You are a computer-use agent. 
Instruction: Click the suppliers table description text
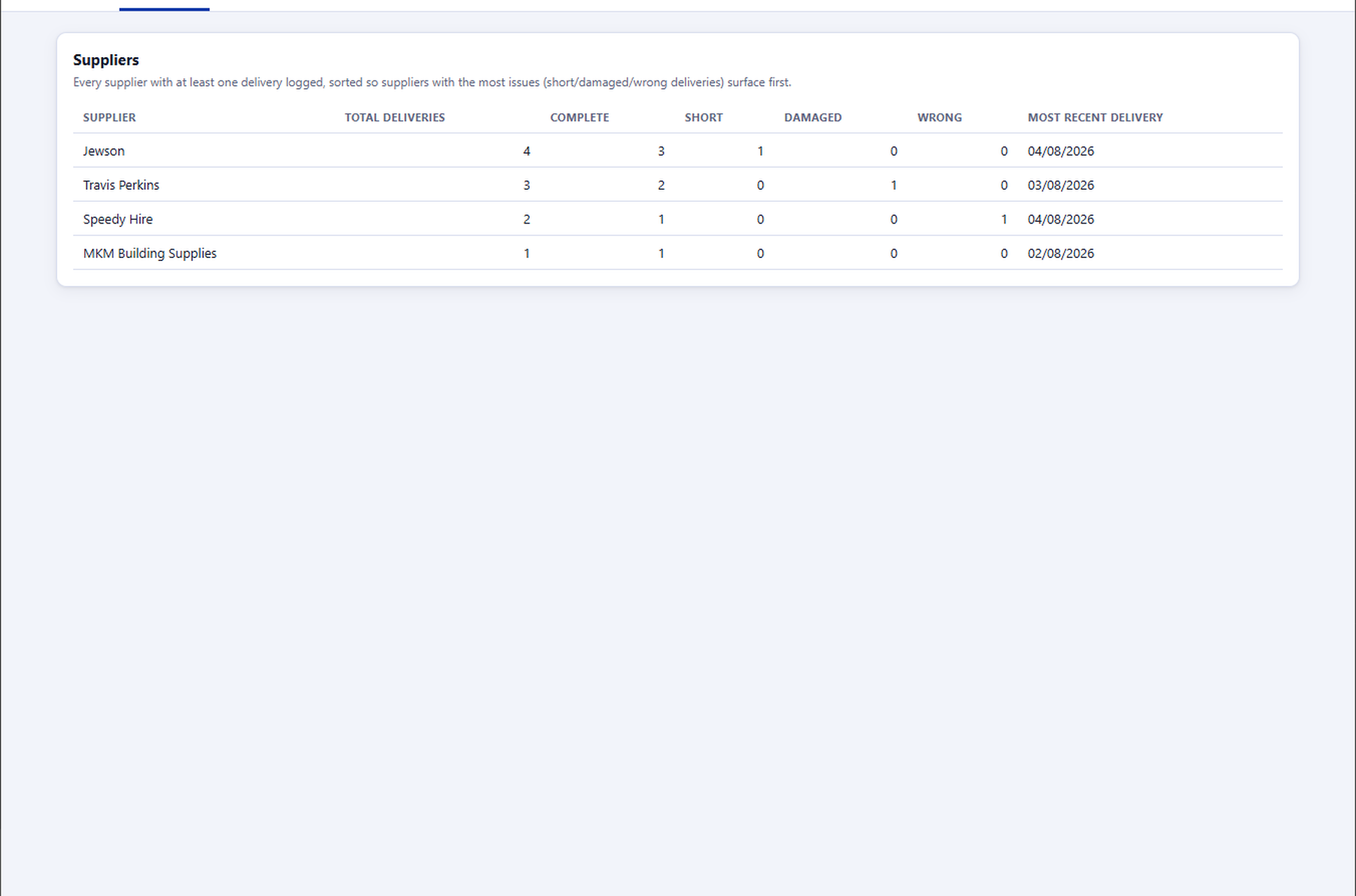tap(432, 83)
